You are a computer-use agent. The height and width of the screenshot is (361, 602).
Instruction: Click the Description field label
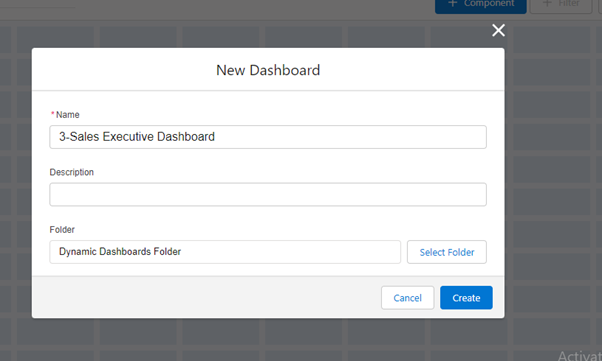pyautogui.click(x=71, y=172)
